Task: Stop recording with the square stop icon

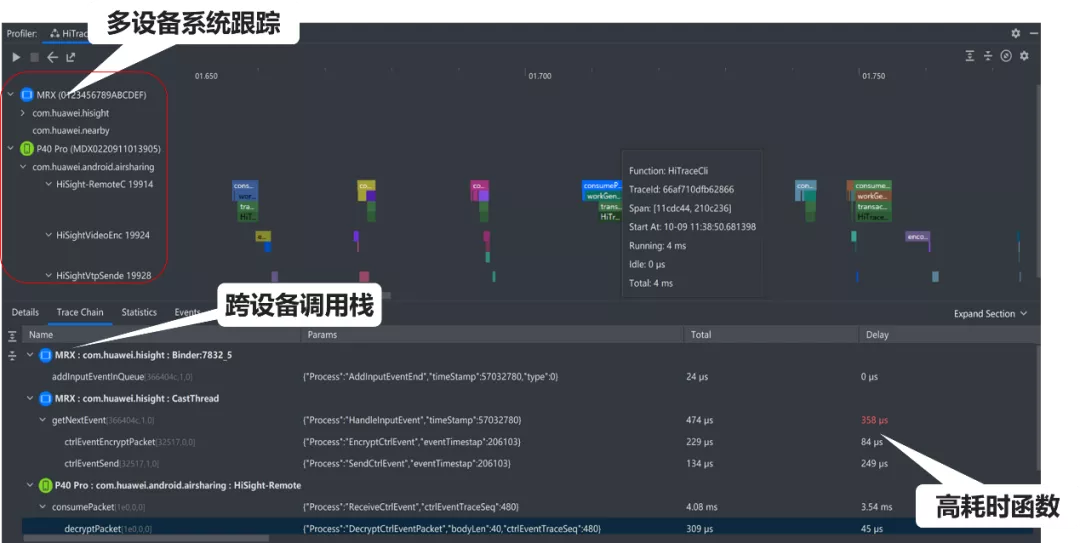Action: point(34,57)
